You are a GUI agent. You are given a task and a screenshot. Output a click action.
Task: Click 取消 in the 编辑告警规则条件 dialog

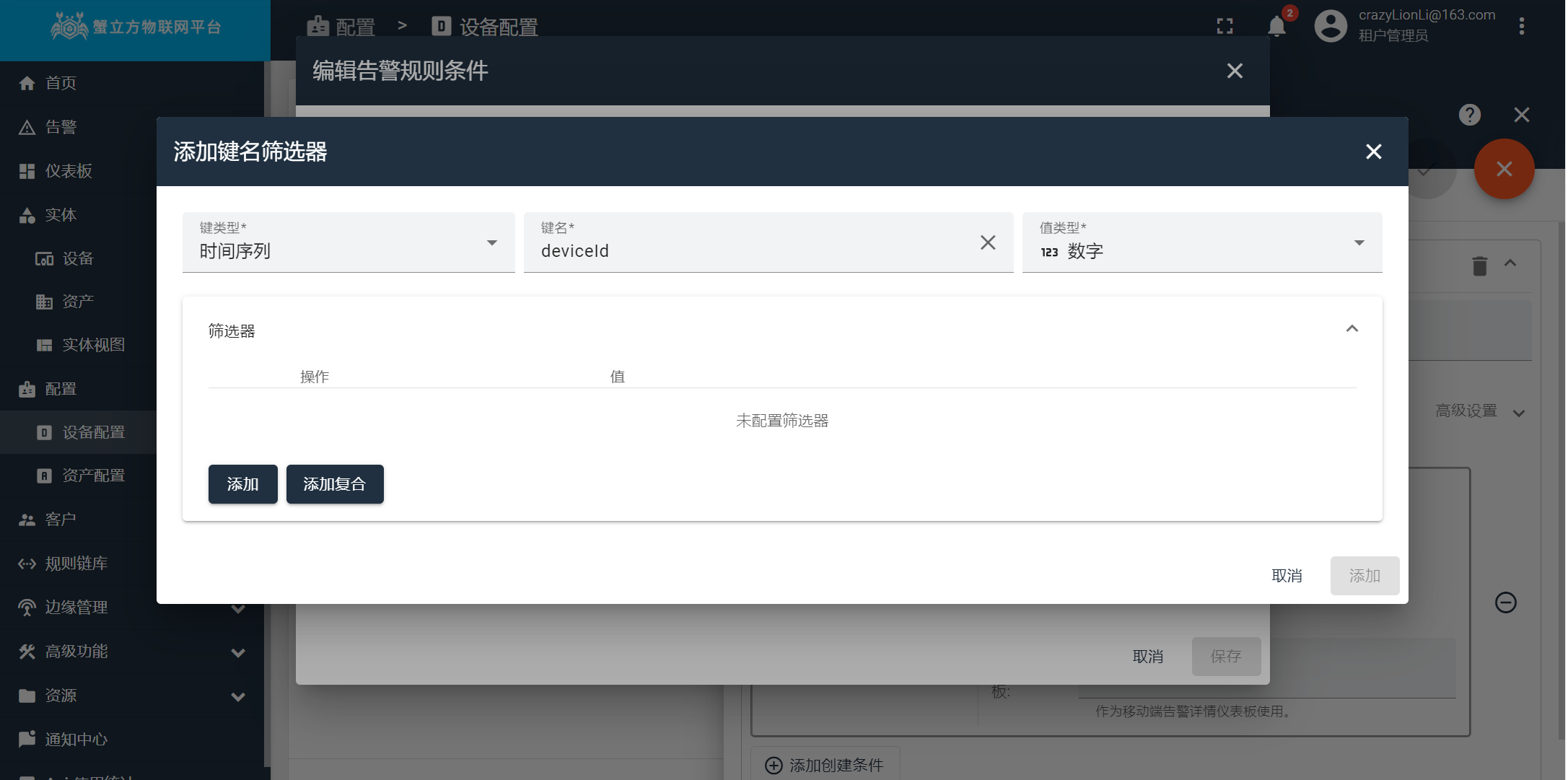1148,657
